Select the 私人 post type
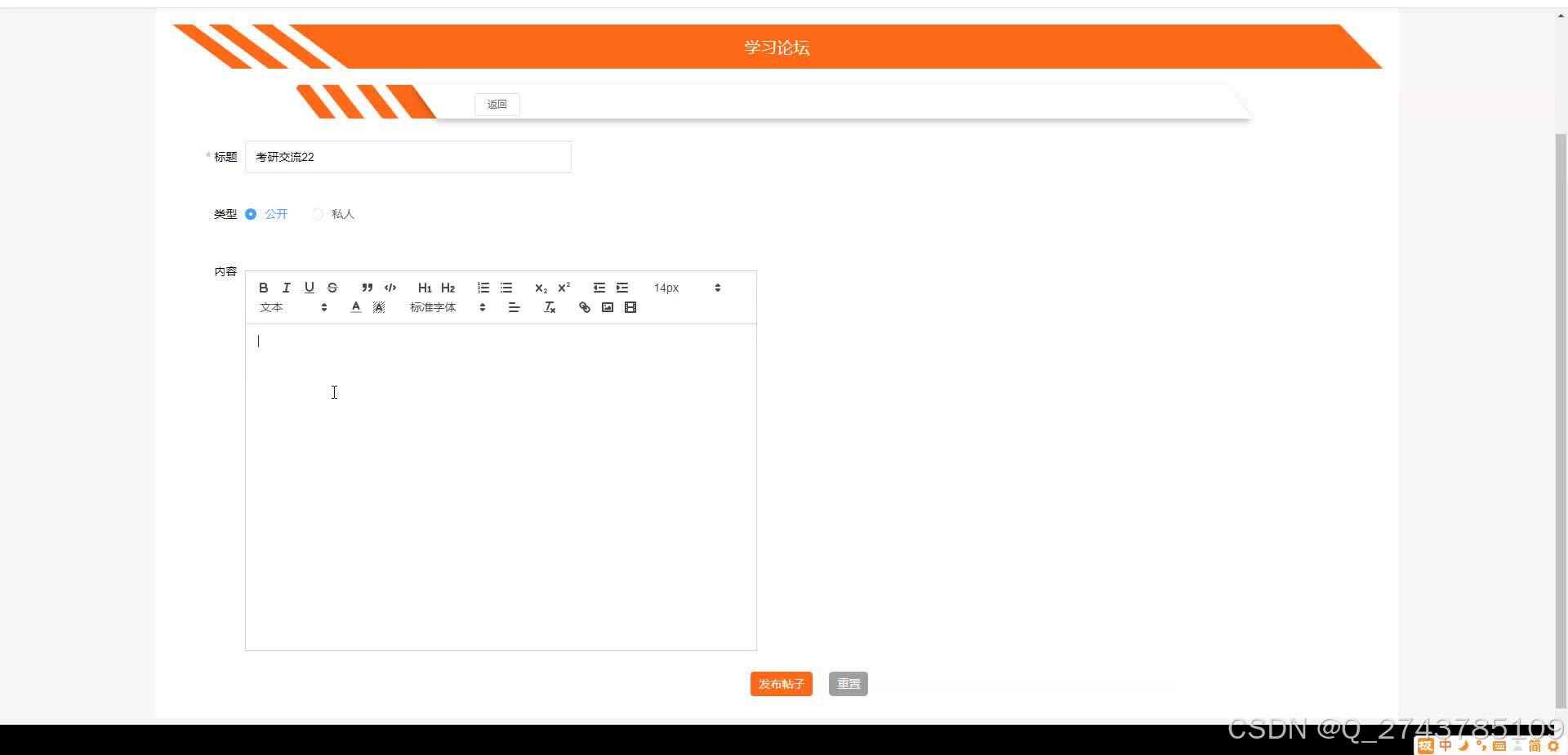Image resolution: width=1568 pixels, height=755 pixels. (x=333, y=214)
